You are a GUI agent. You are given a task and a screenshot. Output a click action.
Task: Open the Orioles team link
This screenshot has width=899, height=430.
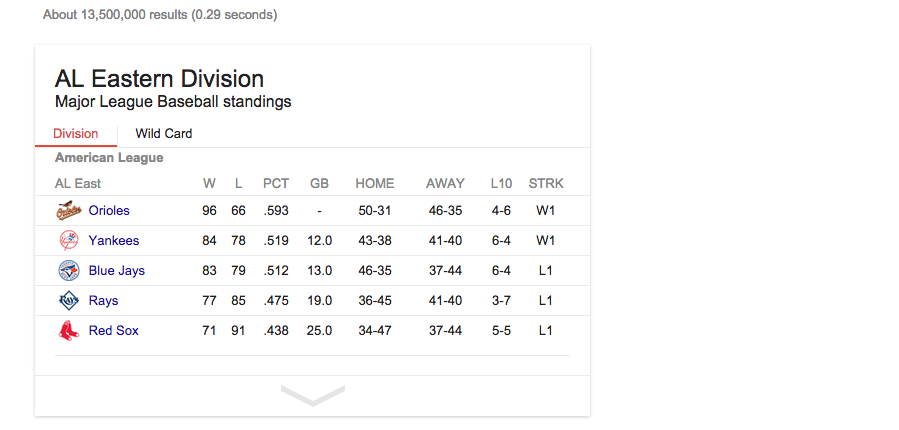[x=109, y=211]
